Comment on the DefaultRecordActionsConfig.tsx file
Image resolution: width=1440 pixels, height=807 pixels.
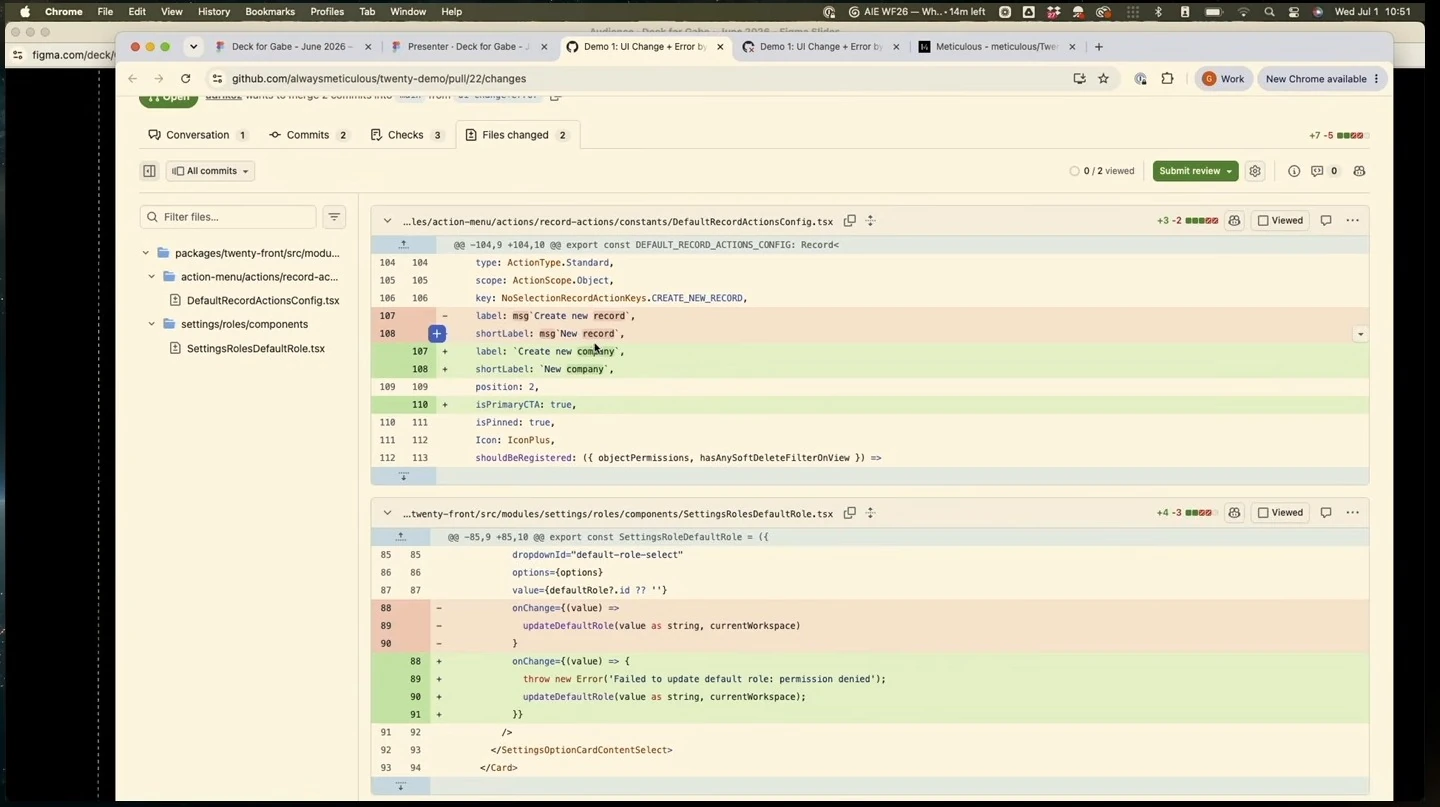[1326, 221]
